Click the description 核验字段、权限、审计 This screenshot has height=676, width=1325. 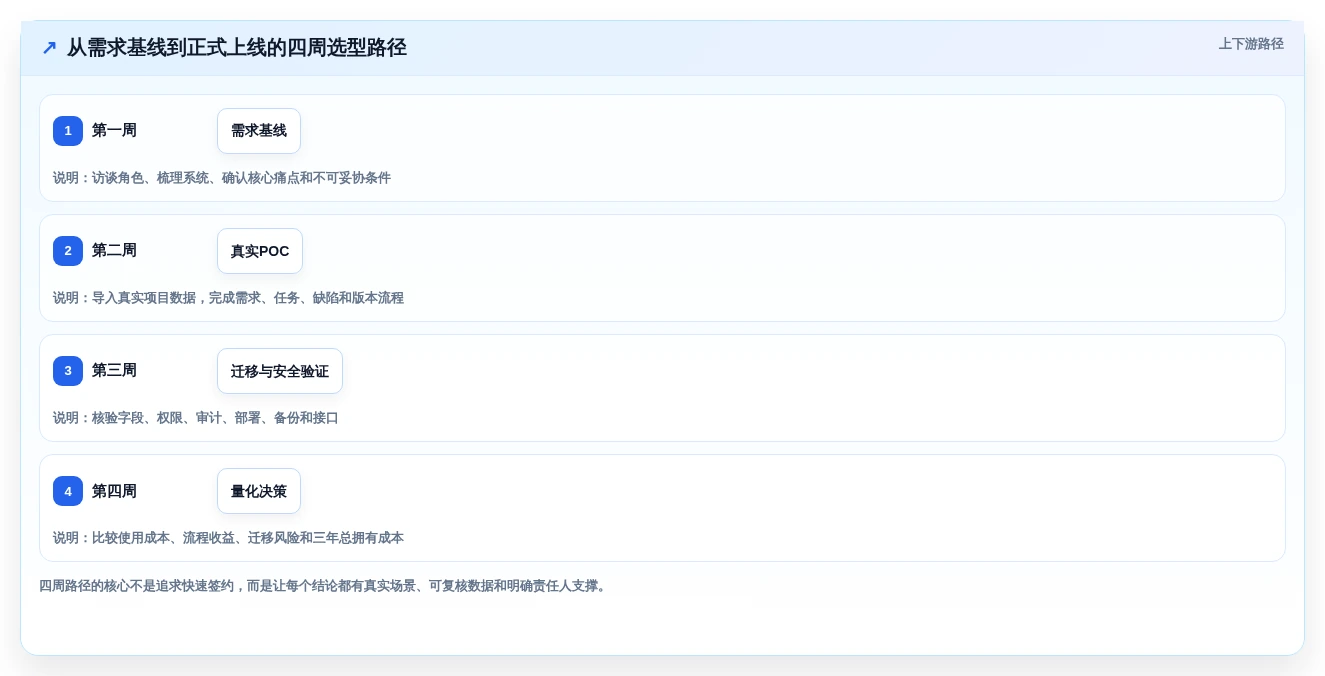pyautogui.click(x=196, y=418)
